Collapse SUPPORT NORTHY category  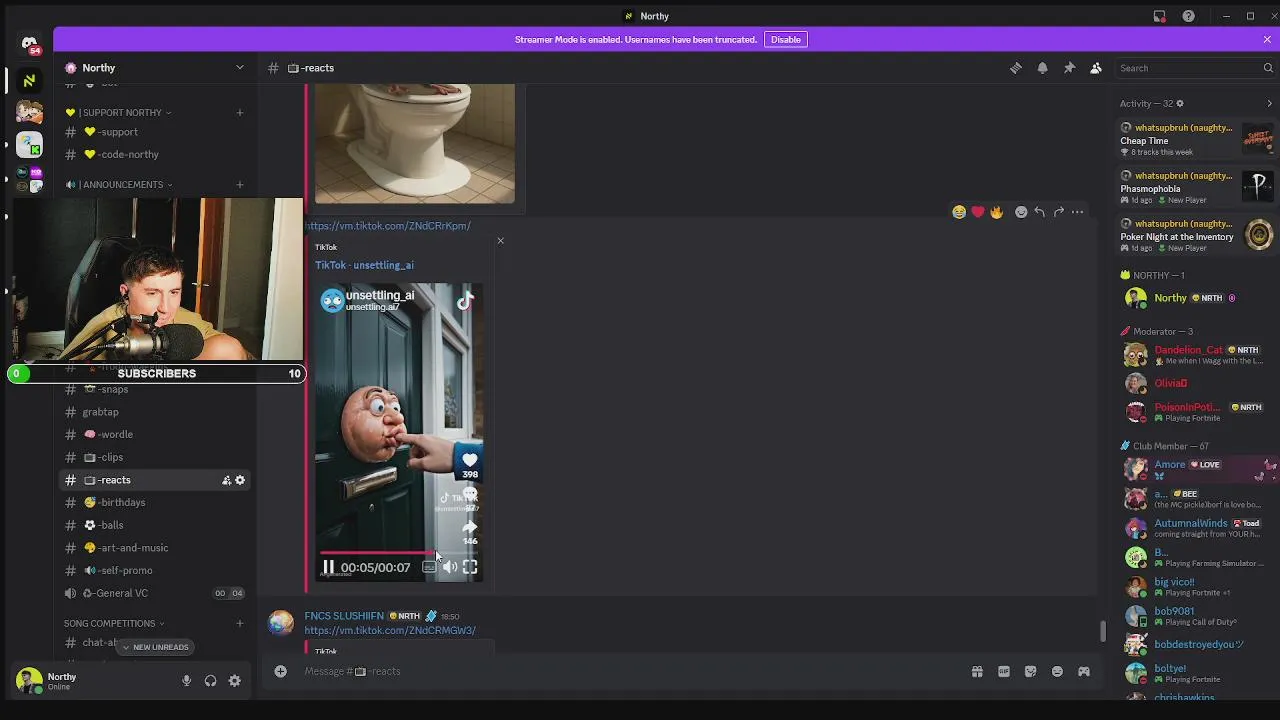119,112
